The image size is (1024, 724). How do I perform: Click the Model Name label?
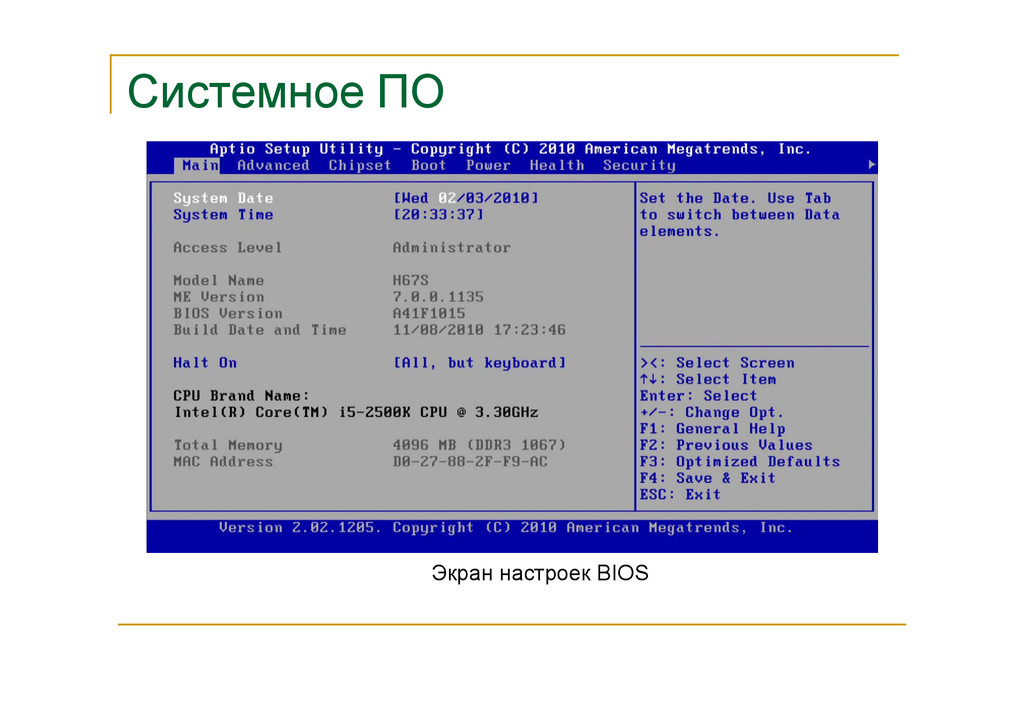(x=219, y=281)
